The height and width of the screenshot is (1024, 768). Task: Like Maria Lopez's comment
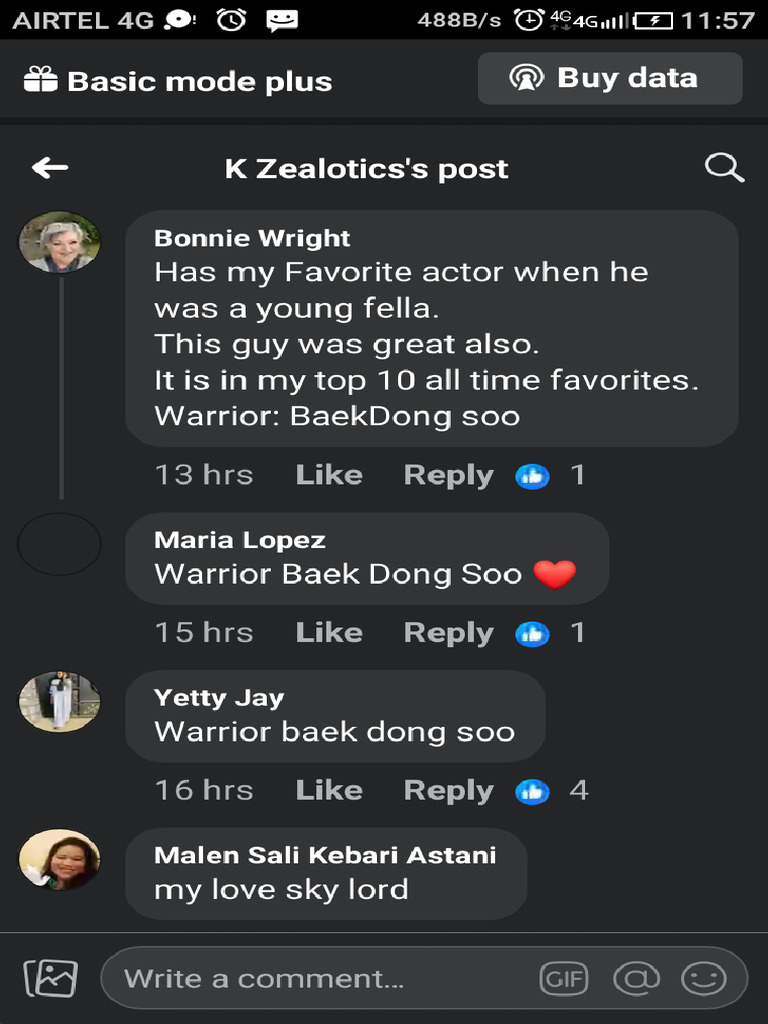pyautogui.click(x=328, y=633)
